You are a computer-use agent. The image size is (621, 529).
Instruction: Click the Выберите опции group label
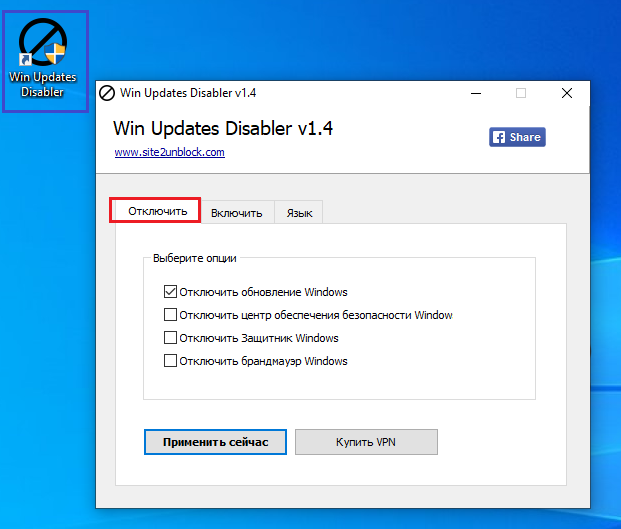(194, 258)
